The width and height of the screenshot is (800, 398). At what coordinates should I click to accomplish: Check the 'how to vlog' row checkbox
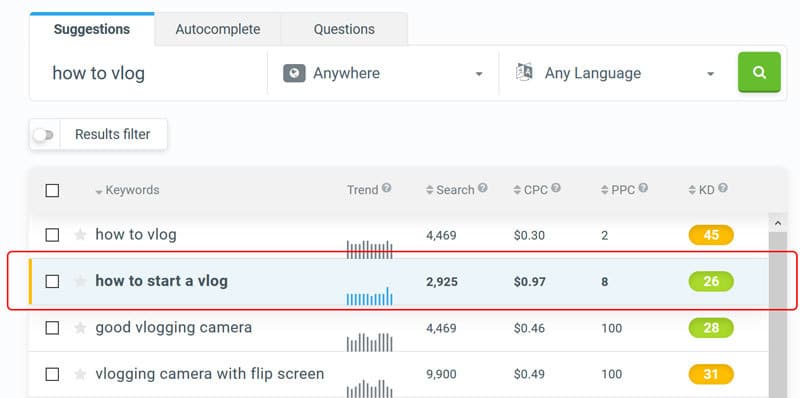(52, 235)
